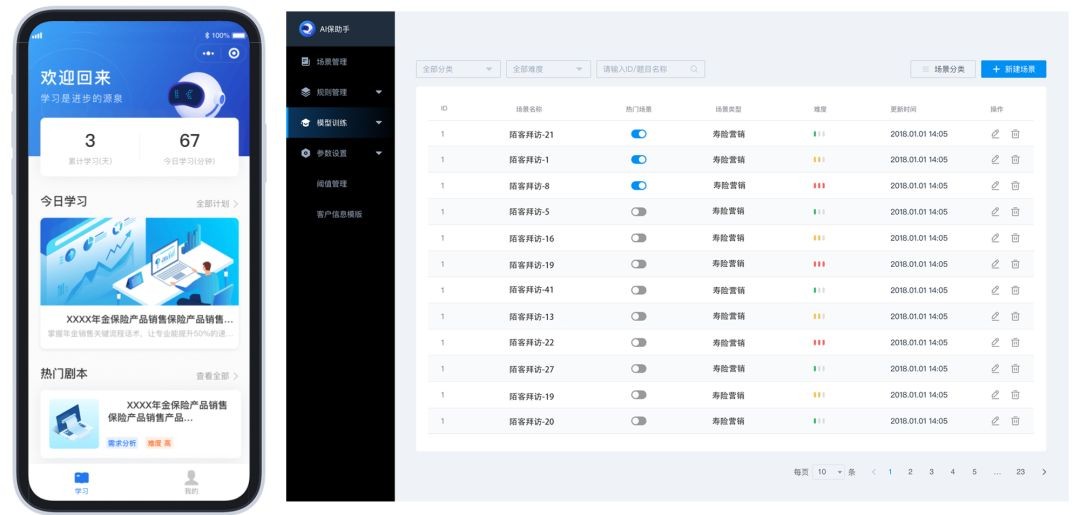Viewport: 1080px width, 515px height.
Task: Open the 全部分类 category dropdown
Action: click(x=458, y=70)
